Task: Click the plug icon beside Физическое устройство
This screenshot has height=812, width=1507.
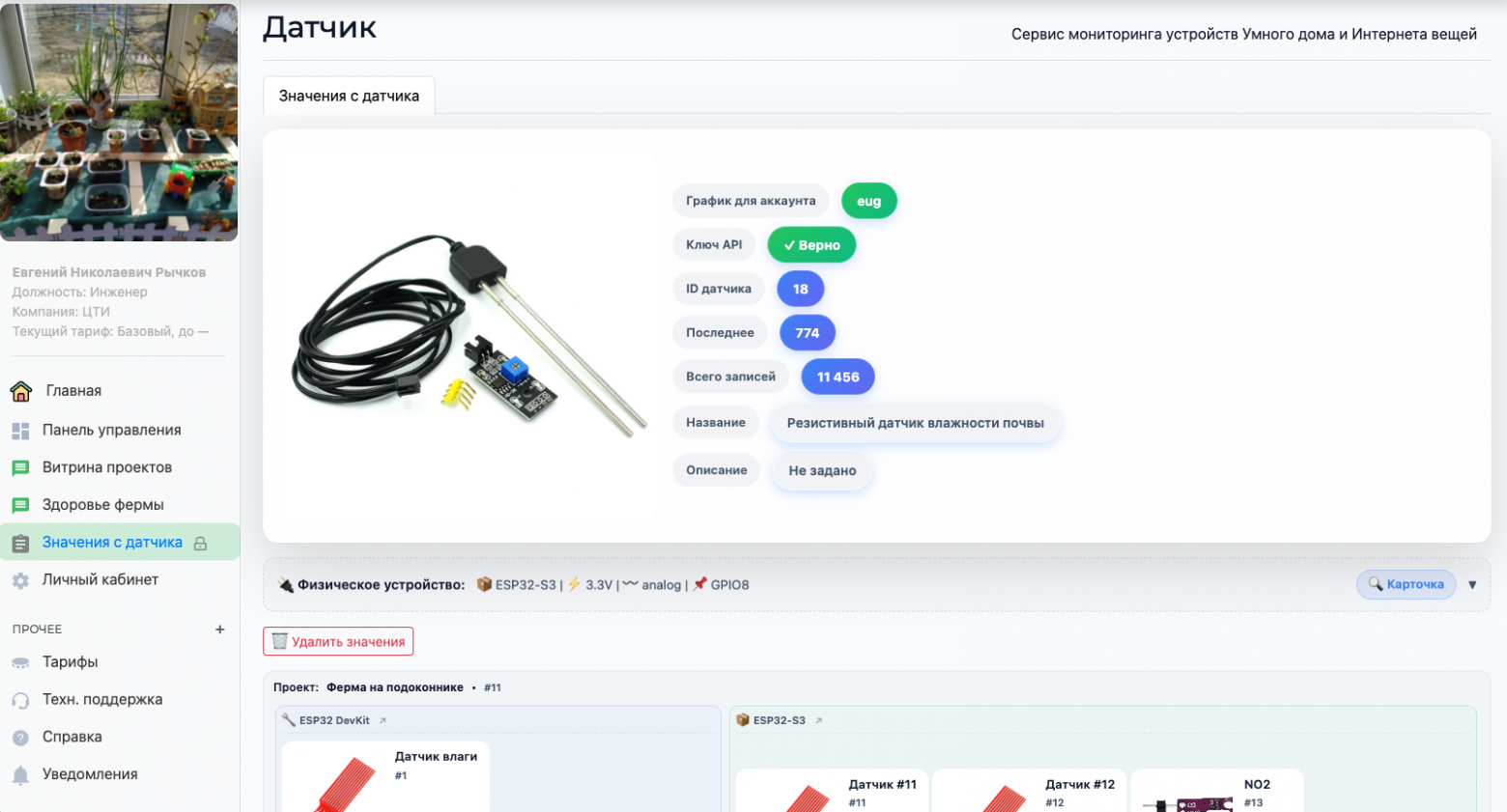Action: tap(286, 585)
